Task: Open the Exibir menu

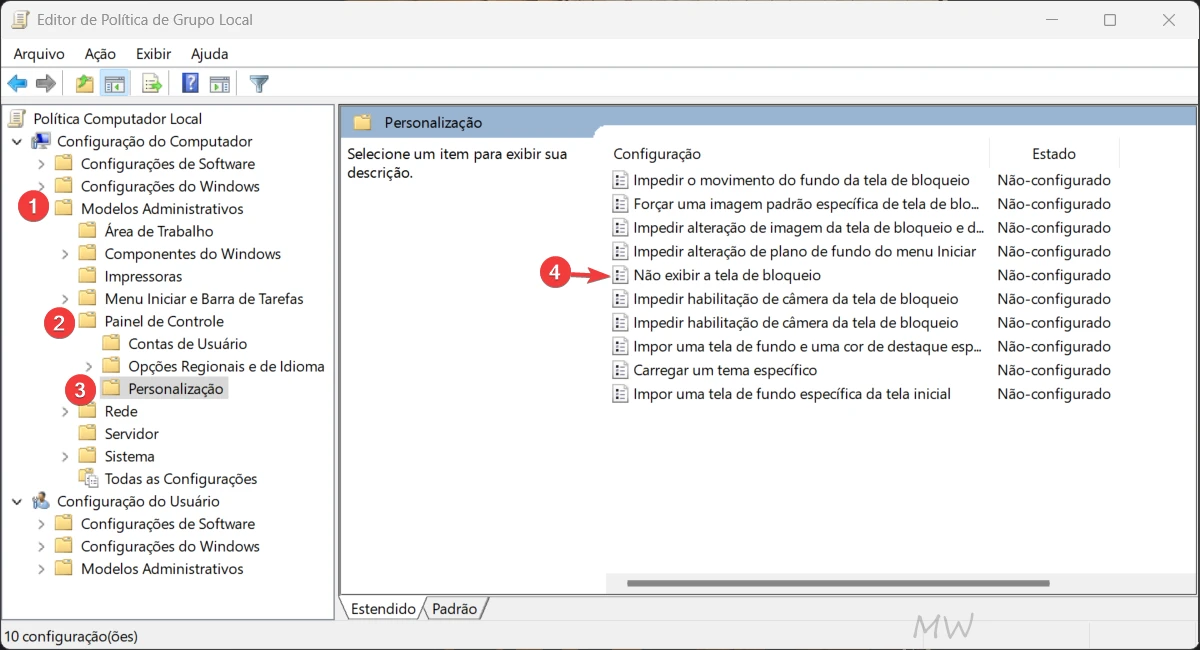Action: pos(152,53)
